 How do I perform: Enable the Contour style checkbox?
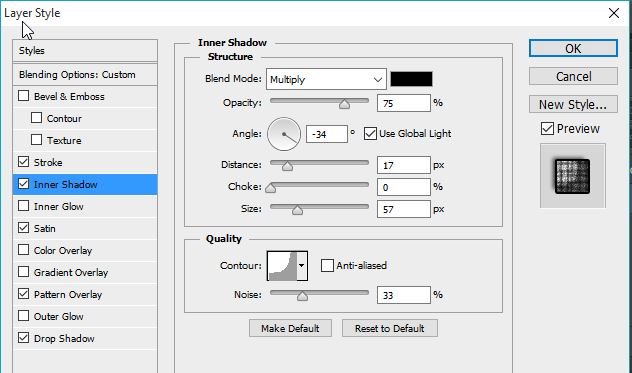pyautogui.click(x=36, y=118)
